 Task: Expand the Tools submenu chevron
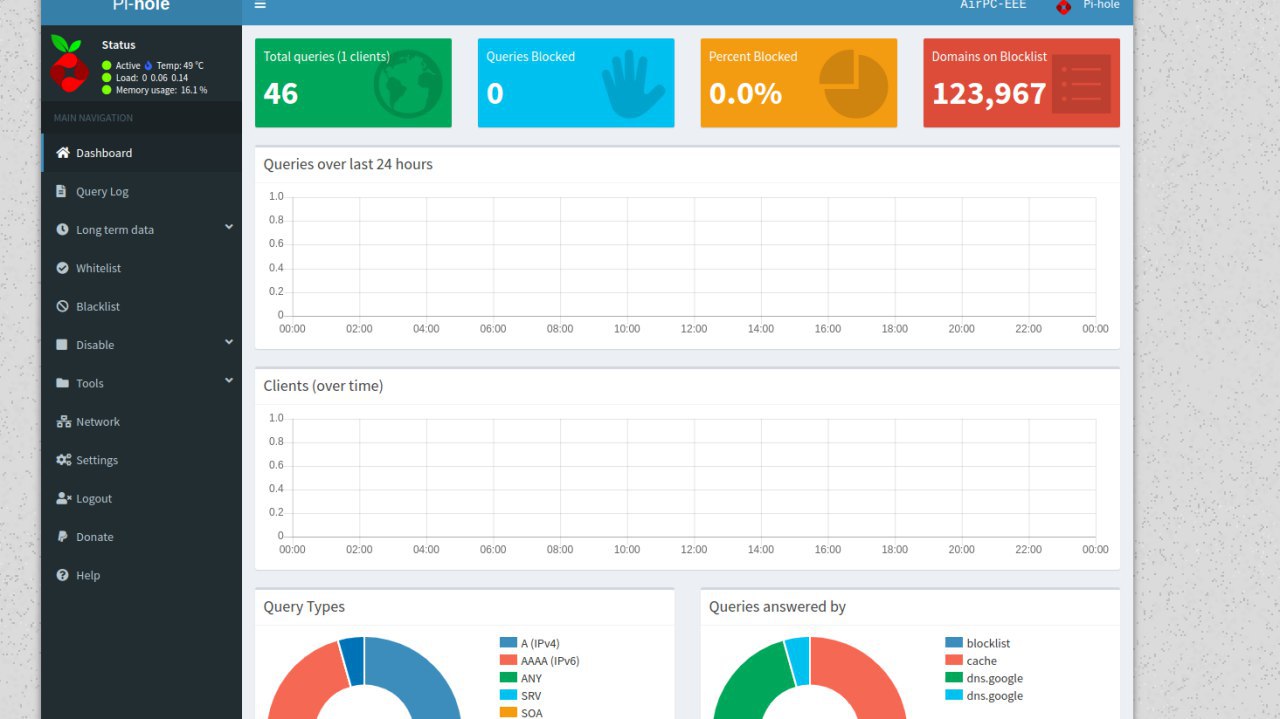(229, 381)
